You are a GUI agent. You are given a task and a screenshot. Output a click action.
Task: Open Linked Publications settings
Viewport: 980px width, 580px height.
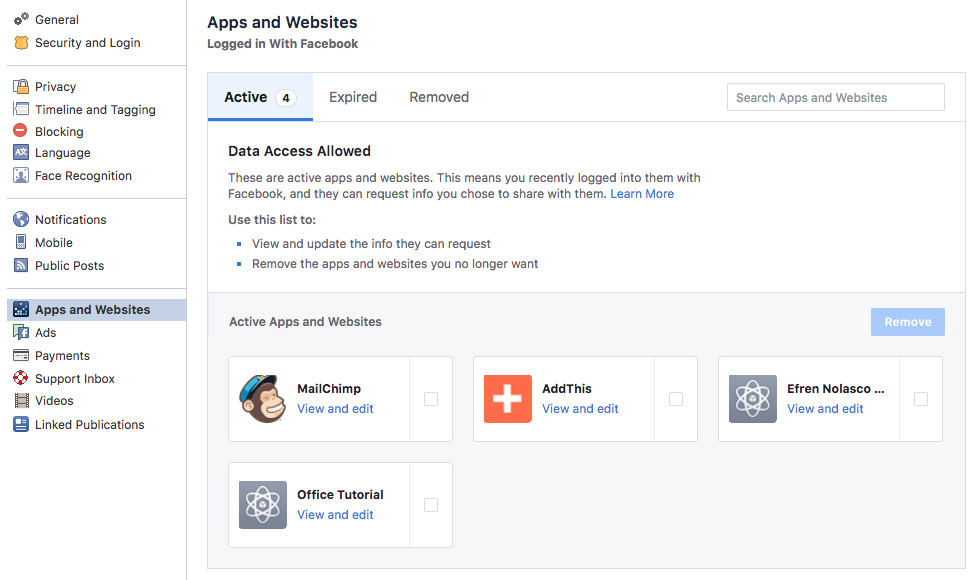pyautogui.click(x=89, y=424)
